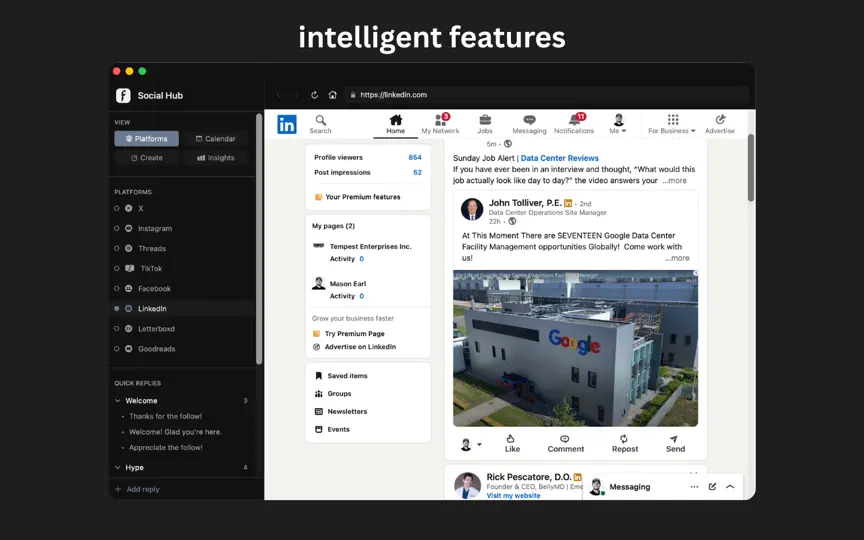This screenshot has height=540, width=864.
Task: Switch to the Insights view tab
Action: point(215,158)
